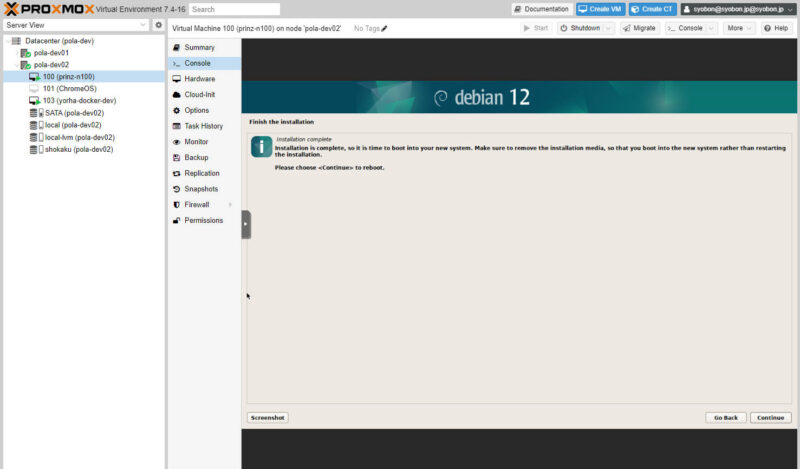
Task: Open the Server View gear settings
Action: [159, 25]
